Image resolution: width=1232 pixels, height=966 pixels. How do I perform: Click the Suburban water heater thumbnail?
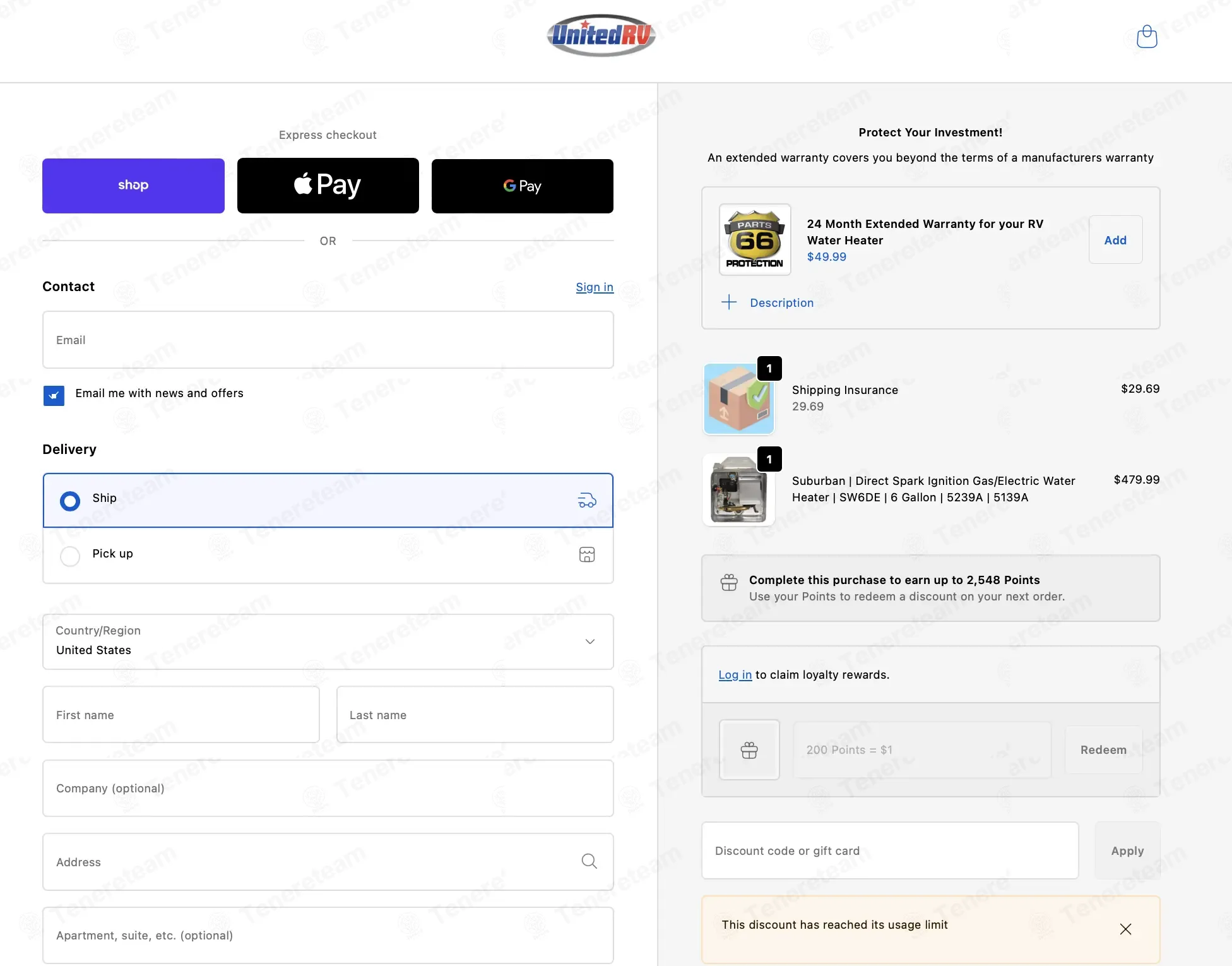(738, 490)
